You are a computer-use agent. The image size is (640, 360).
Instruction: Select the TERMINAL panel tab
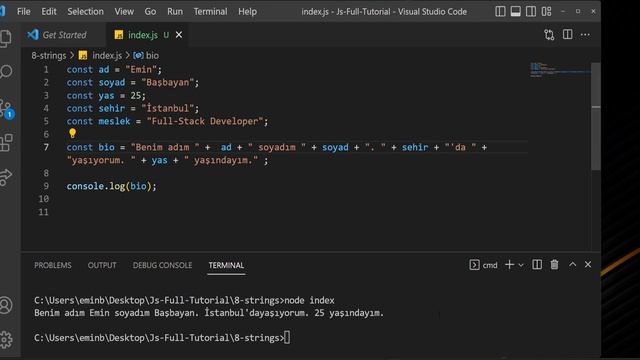(226, 265)
